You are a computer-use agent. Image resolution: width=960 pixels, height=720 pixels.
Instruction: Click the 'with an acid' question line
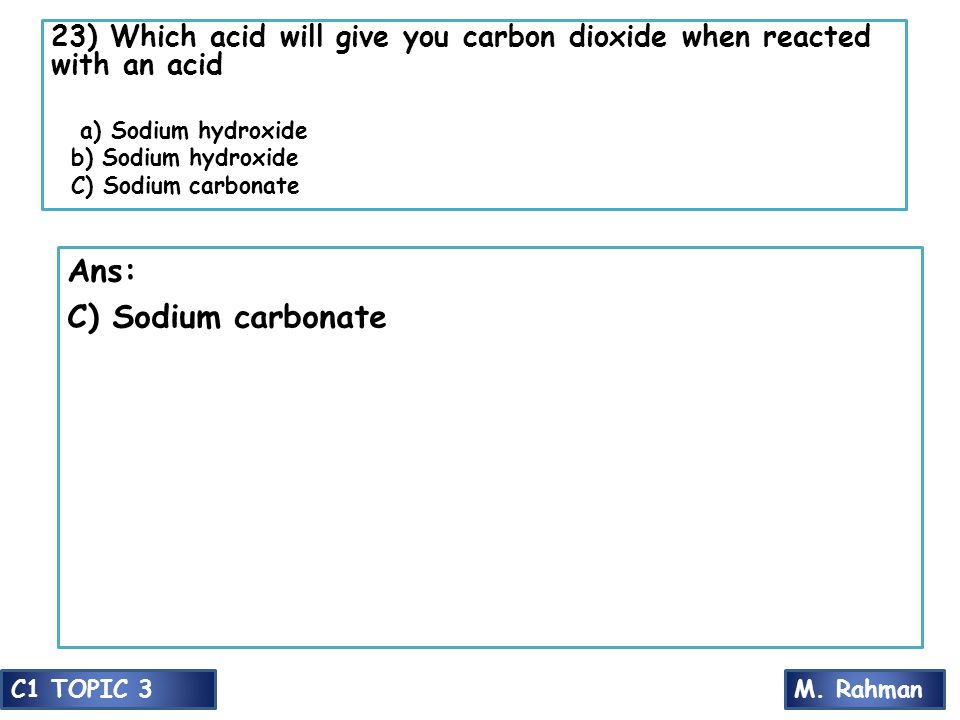point(137,65)
